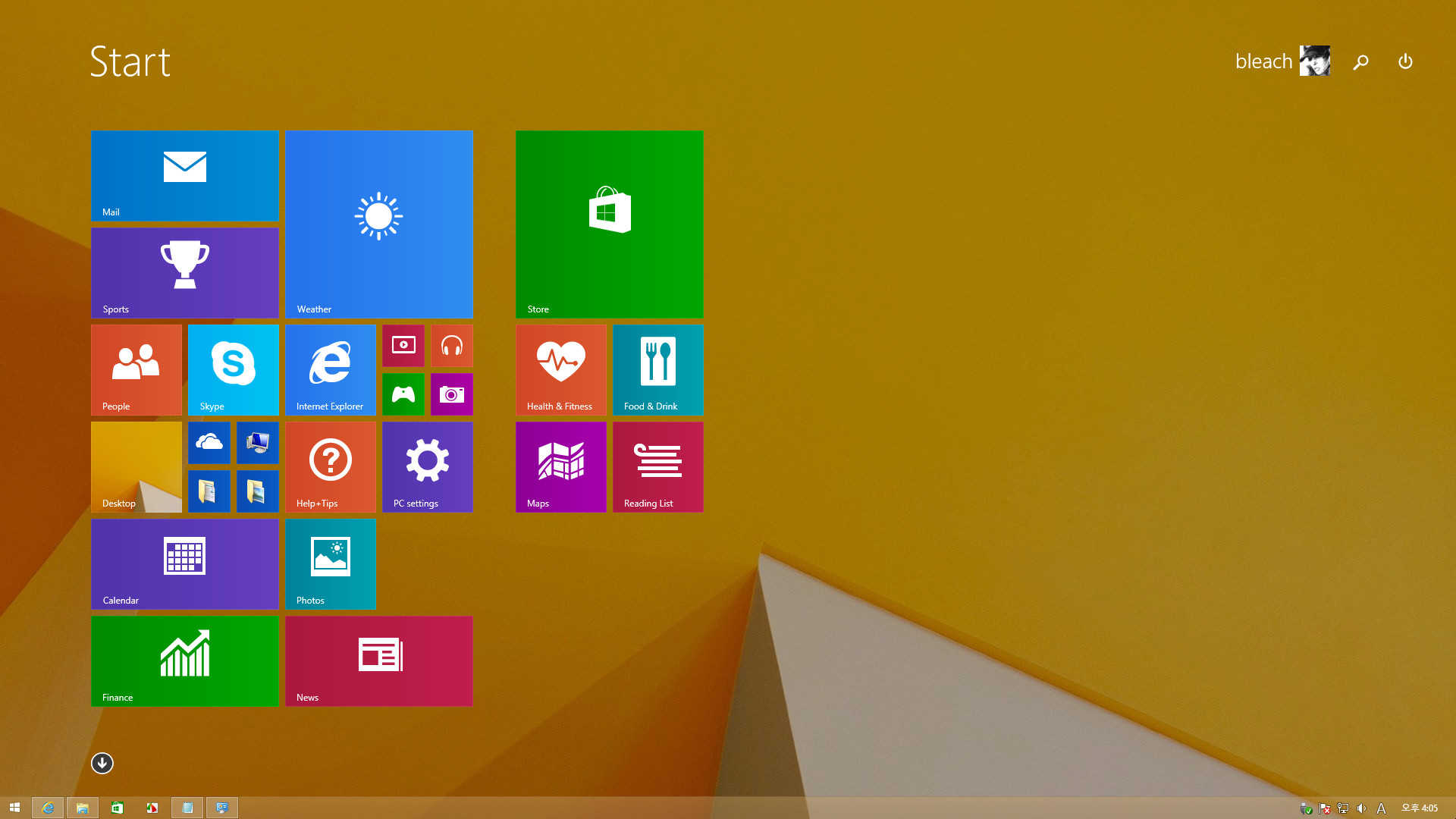This screenshot has height=819, width=1456.
Task: Open the small Games controller tile
Action: point(403,394)
